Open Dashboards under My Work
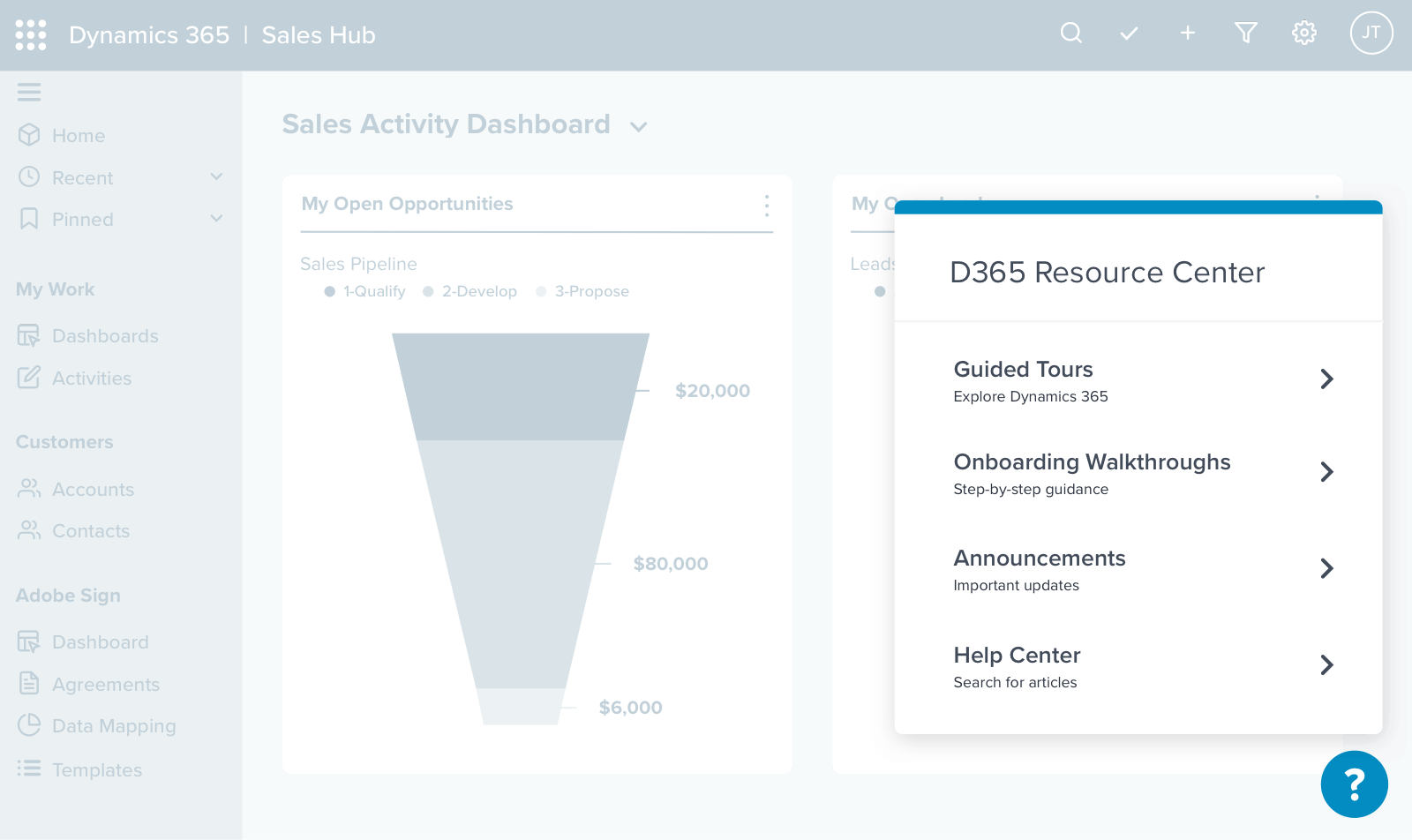This screenshot has height=840, width=1412. coord(105,336)
